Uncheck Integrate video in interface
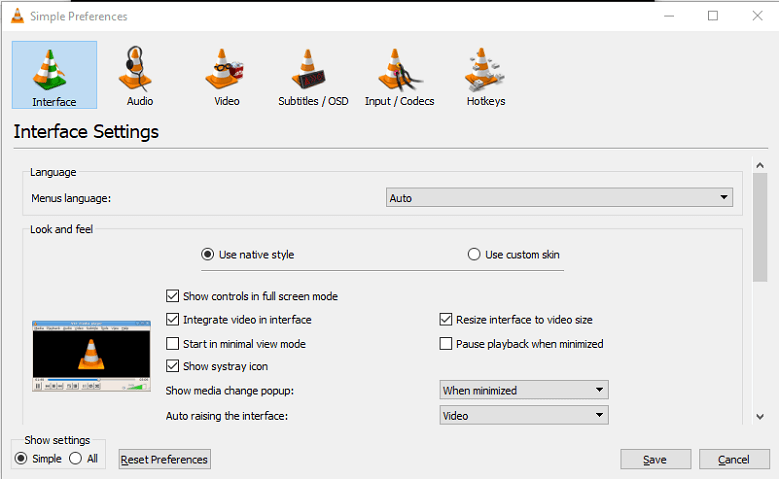The image size is (779, 479). click(172, 319)
